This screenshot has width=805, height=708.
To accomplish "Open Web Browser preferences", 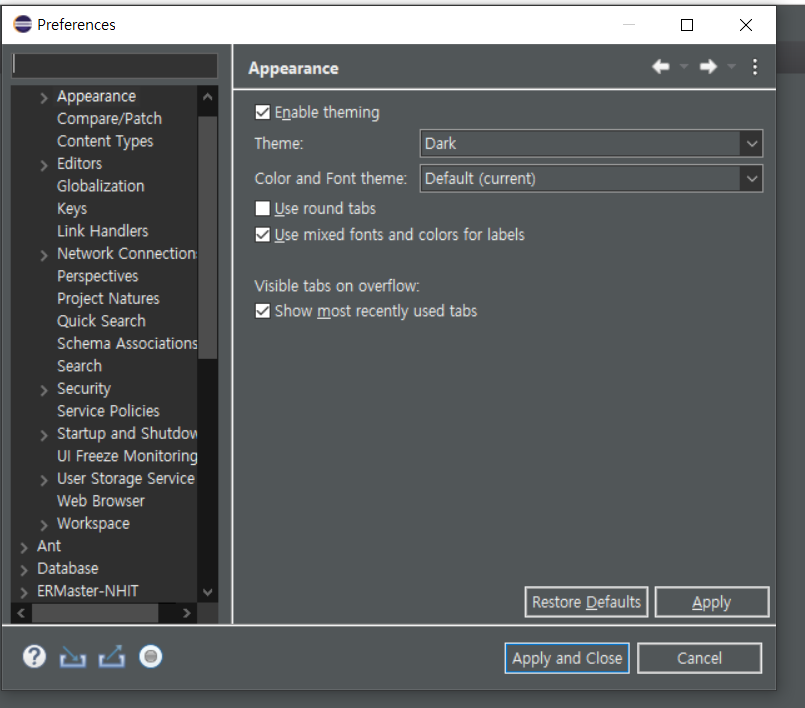I will coord(101,501).
